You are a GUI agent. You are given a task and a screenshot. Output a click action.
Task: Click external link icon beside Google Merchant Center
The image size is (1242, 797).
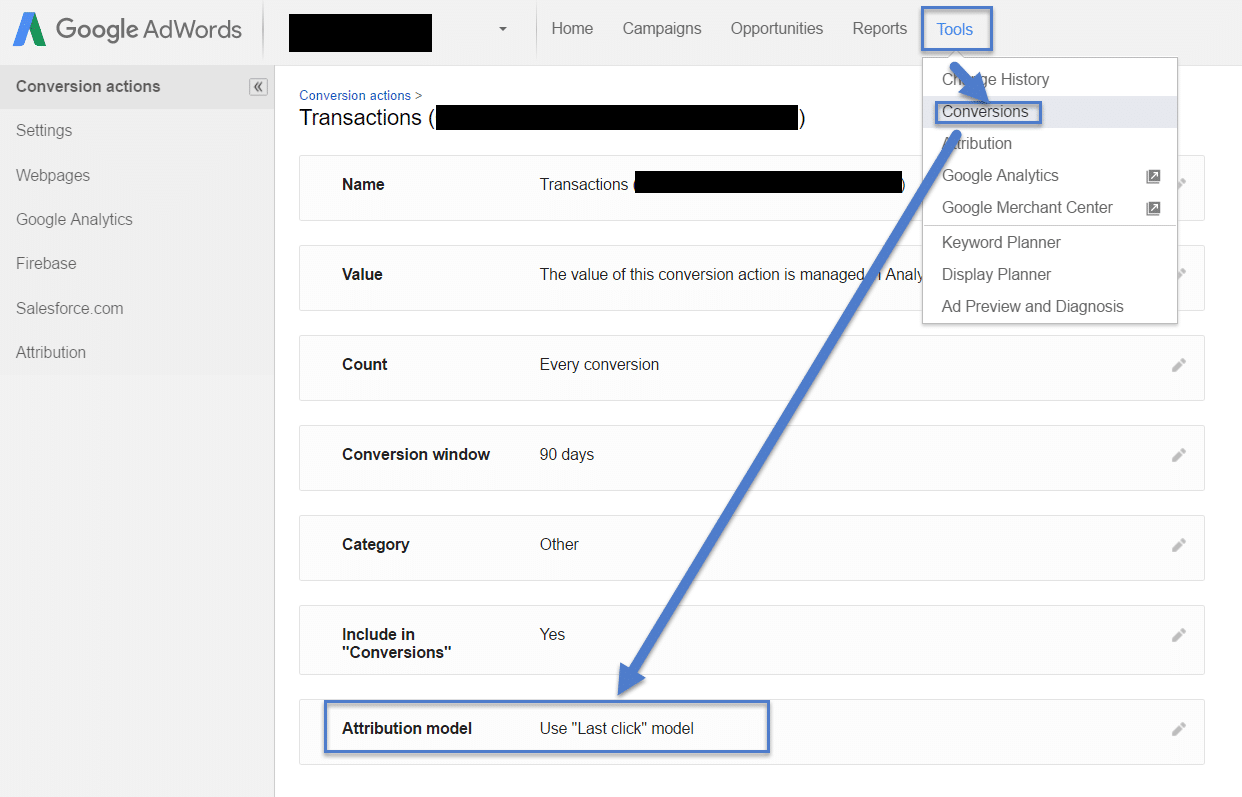tap(1153, 208)
